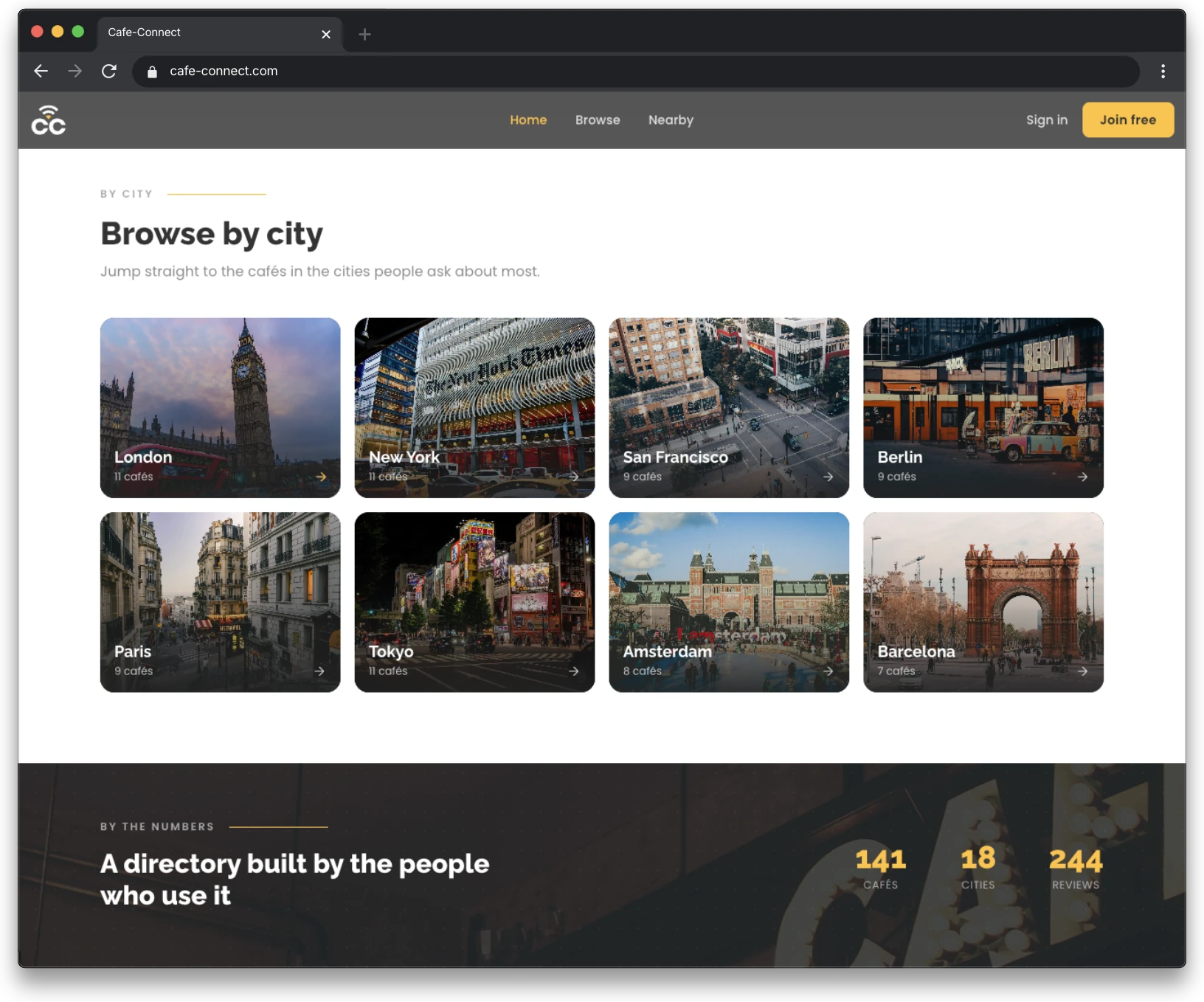Click the Sign in link
Viewport: 1204px width, 1002px height.
(1046, 120)
